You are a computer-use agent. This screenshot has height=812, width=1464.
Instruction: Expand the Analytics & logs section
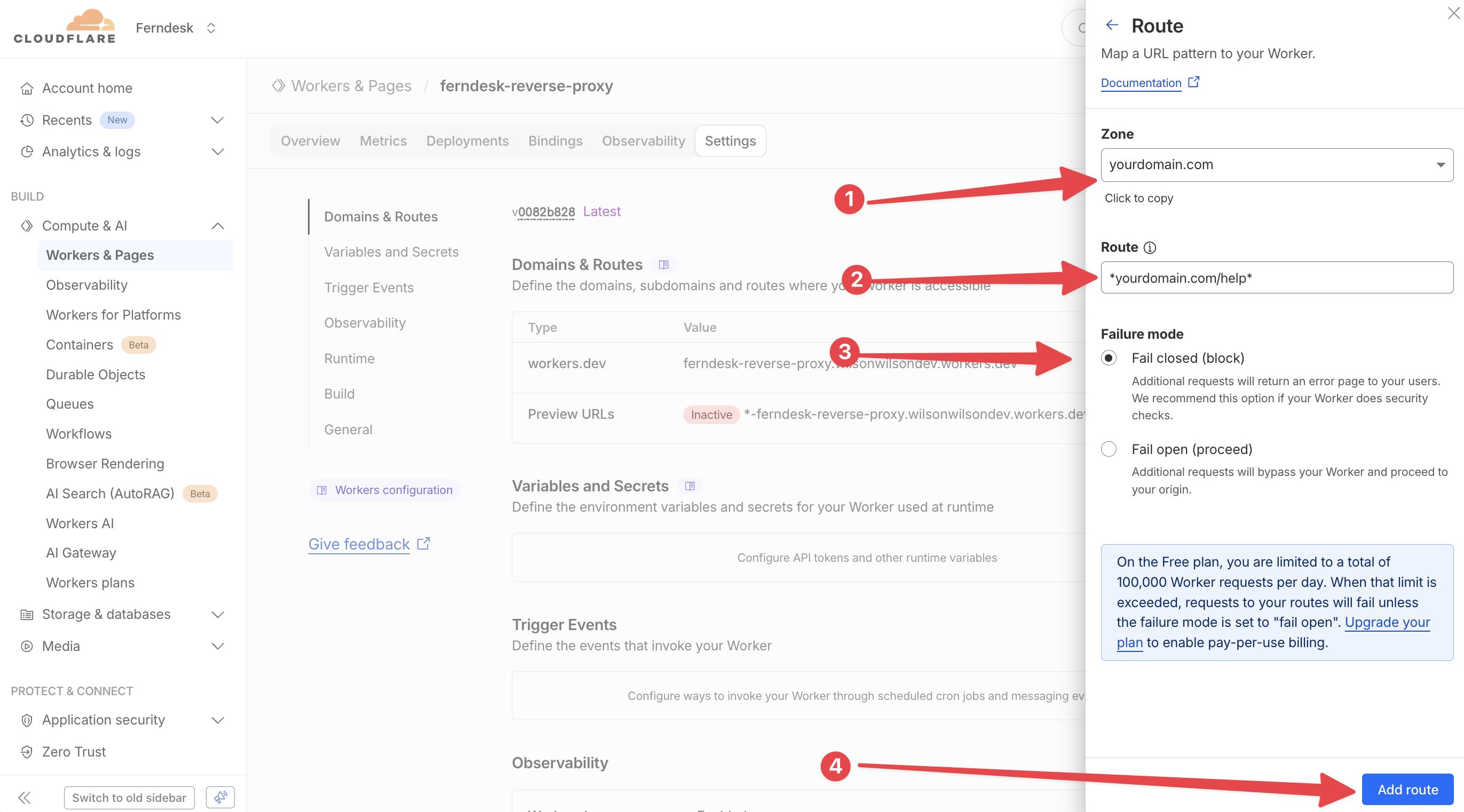click(x=217, y=152)
